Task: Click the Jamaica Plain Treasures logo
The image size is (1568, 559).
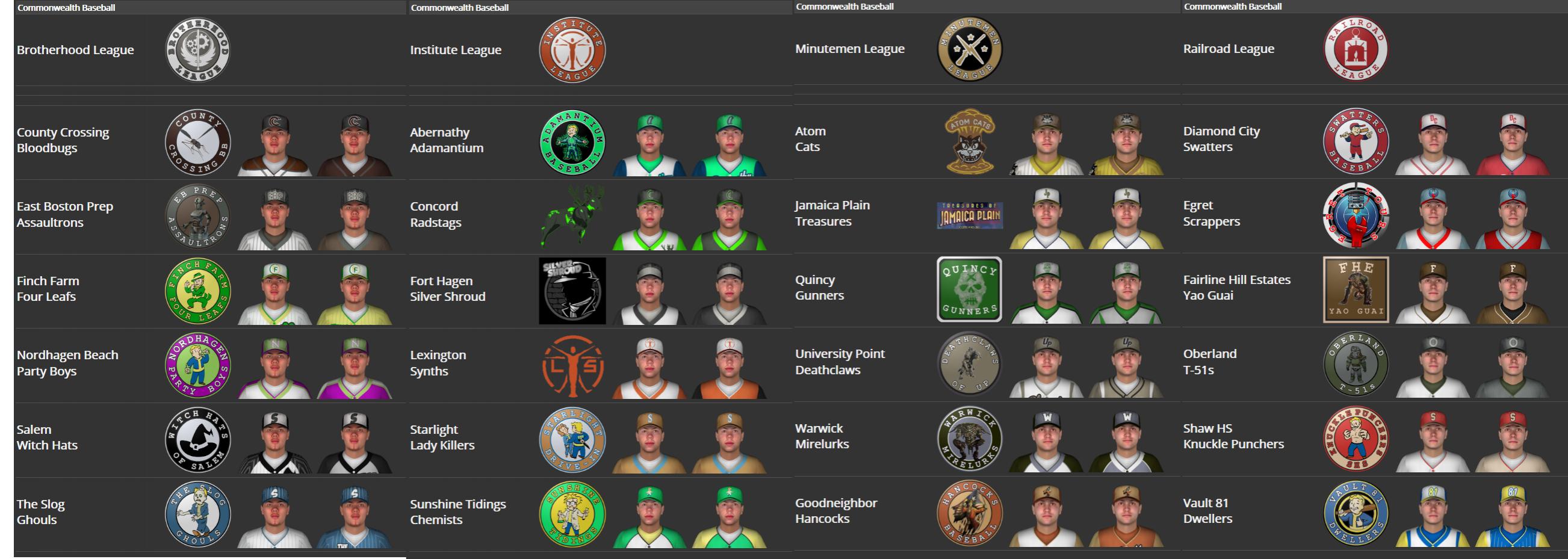Action: [x=970, y=215]
